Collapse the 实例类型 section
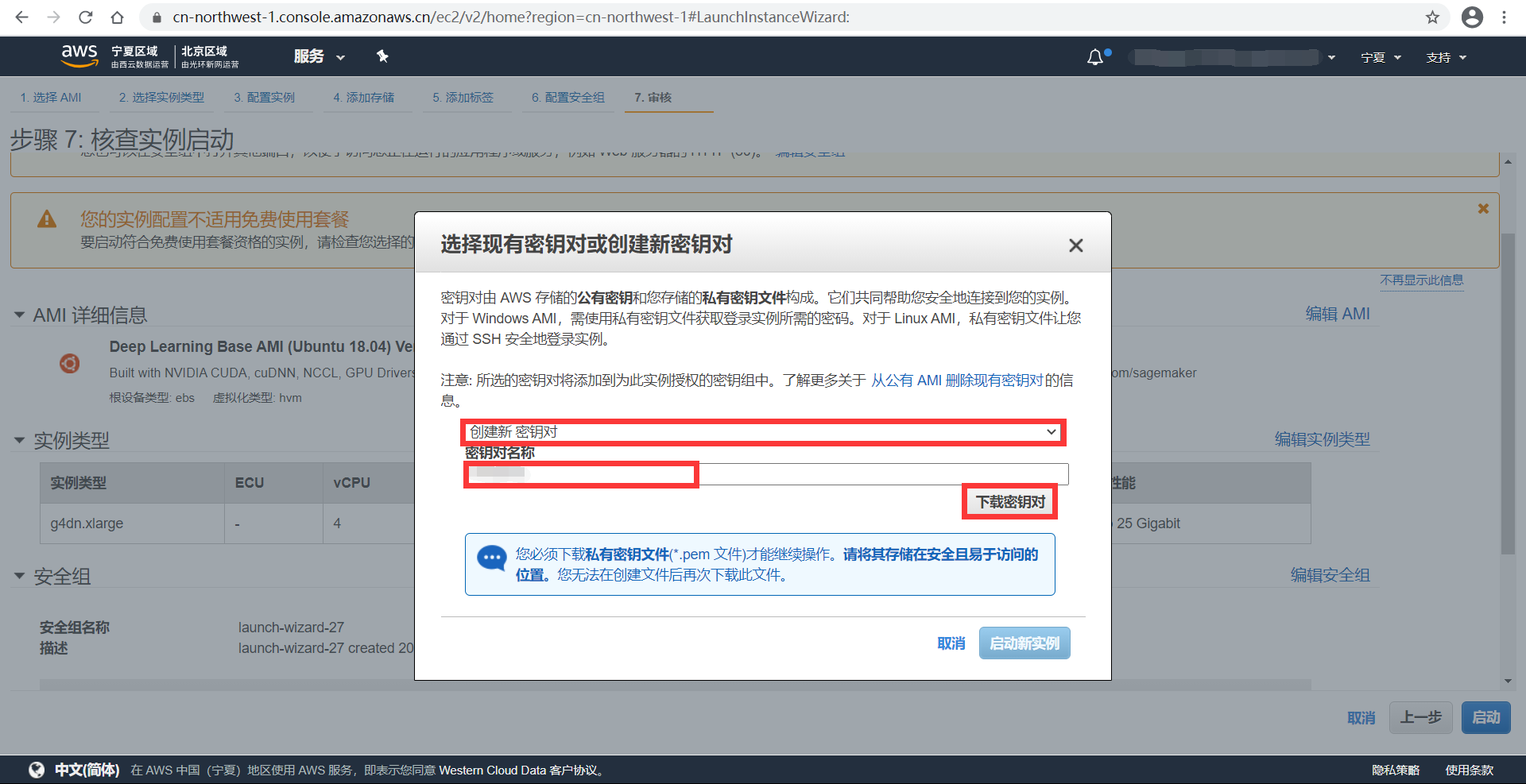The image size is (1526, 784). coord(19,440)
